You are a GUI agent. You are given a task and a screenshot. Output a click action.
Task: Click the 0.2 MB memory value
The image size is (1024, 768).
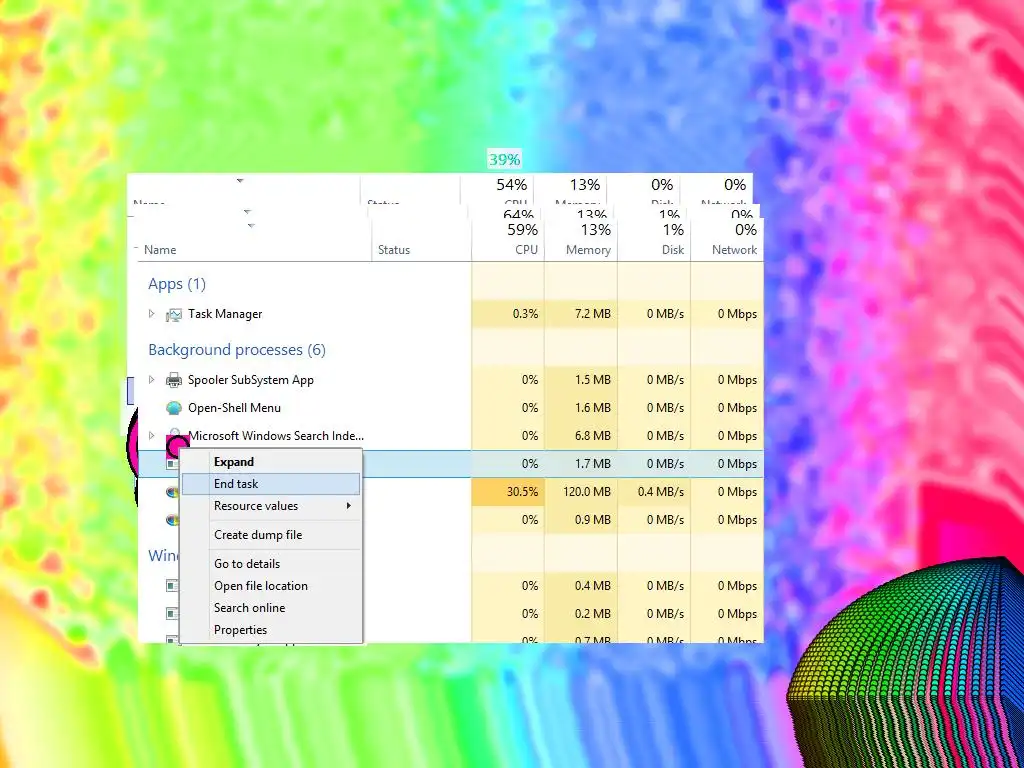[593, 614]
